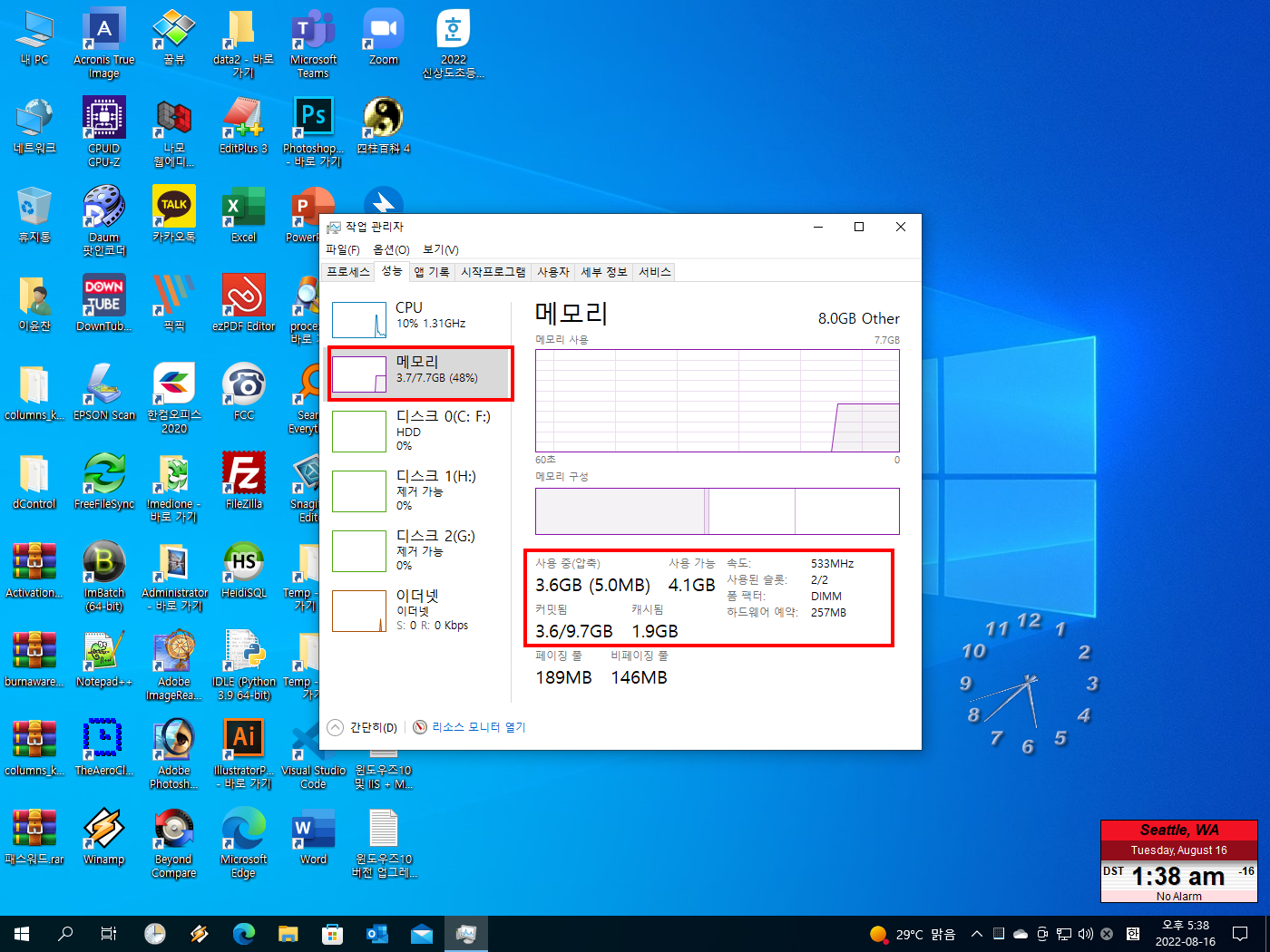Open the Windows Start menu
This screenshot has height=952, width=1270.
(x=22, y=934)
